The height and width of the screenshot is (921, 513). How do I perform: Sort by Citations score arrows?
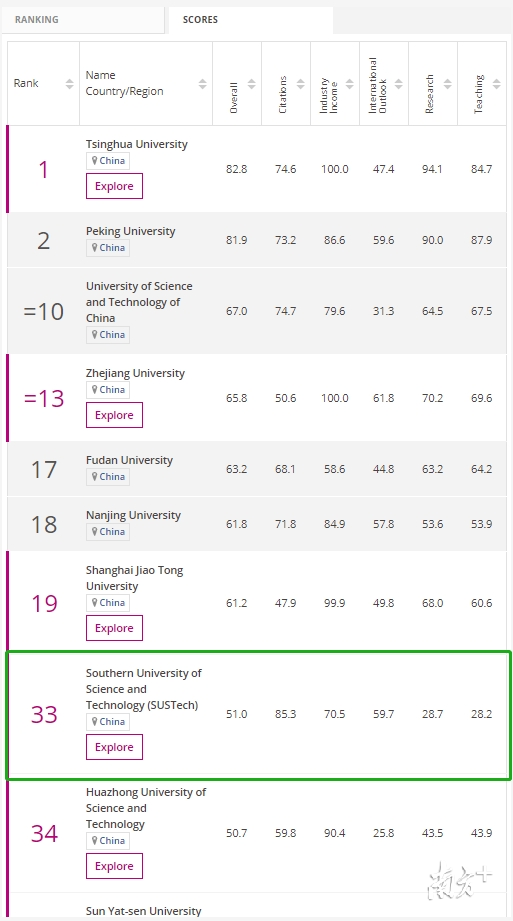point(301,83)
